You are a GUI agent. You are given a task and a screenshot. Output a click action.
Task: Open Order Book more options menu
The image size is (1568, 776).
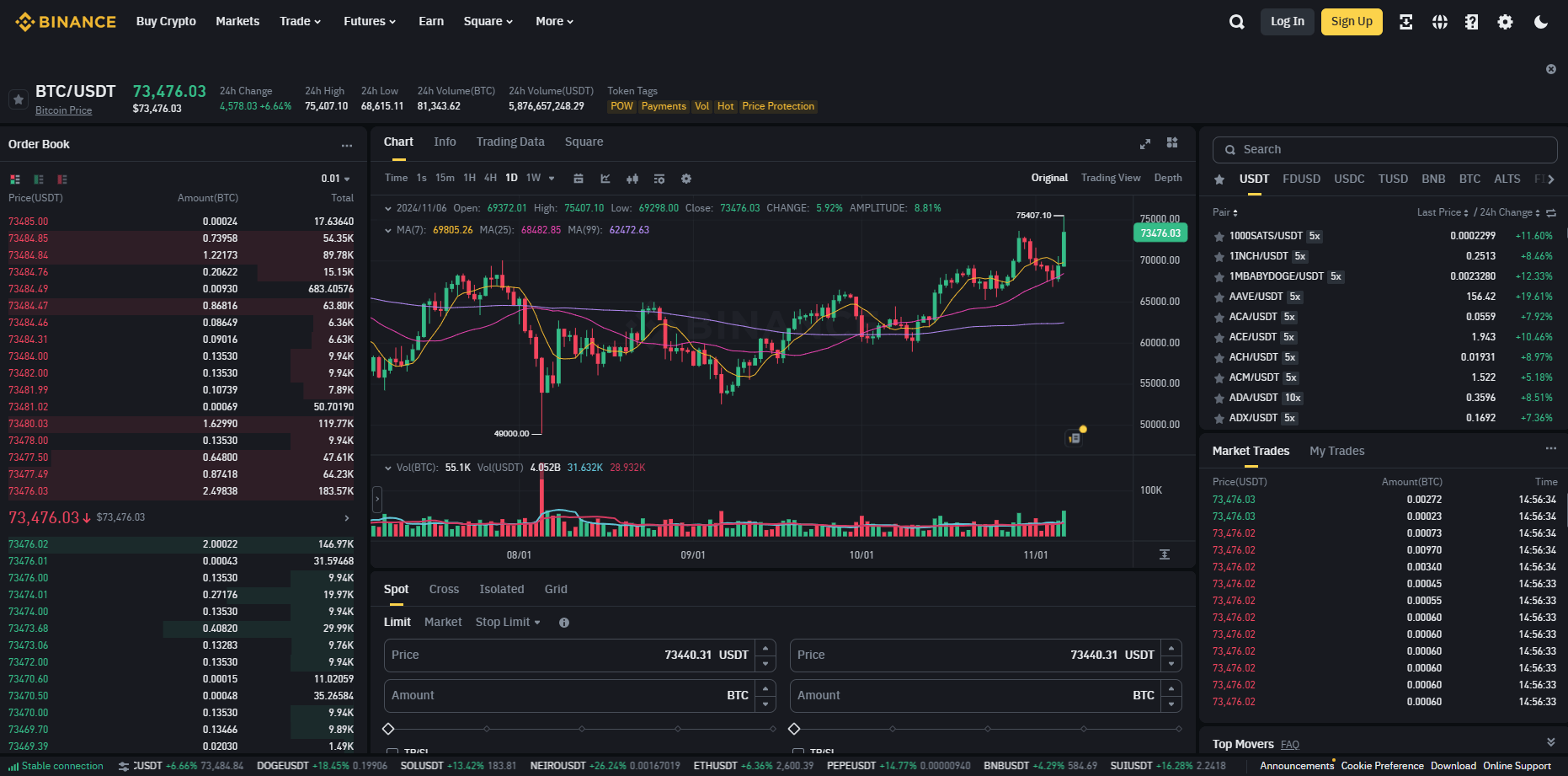click(347, 145)
